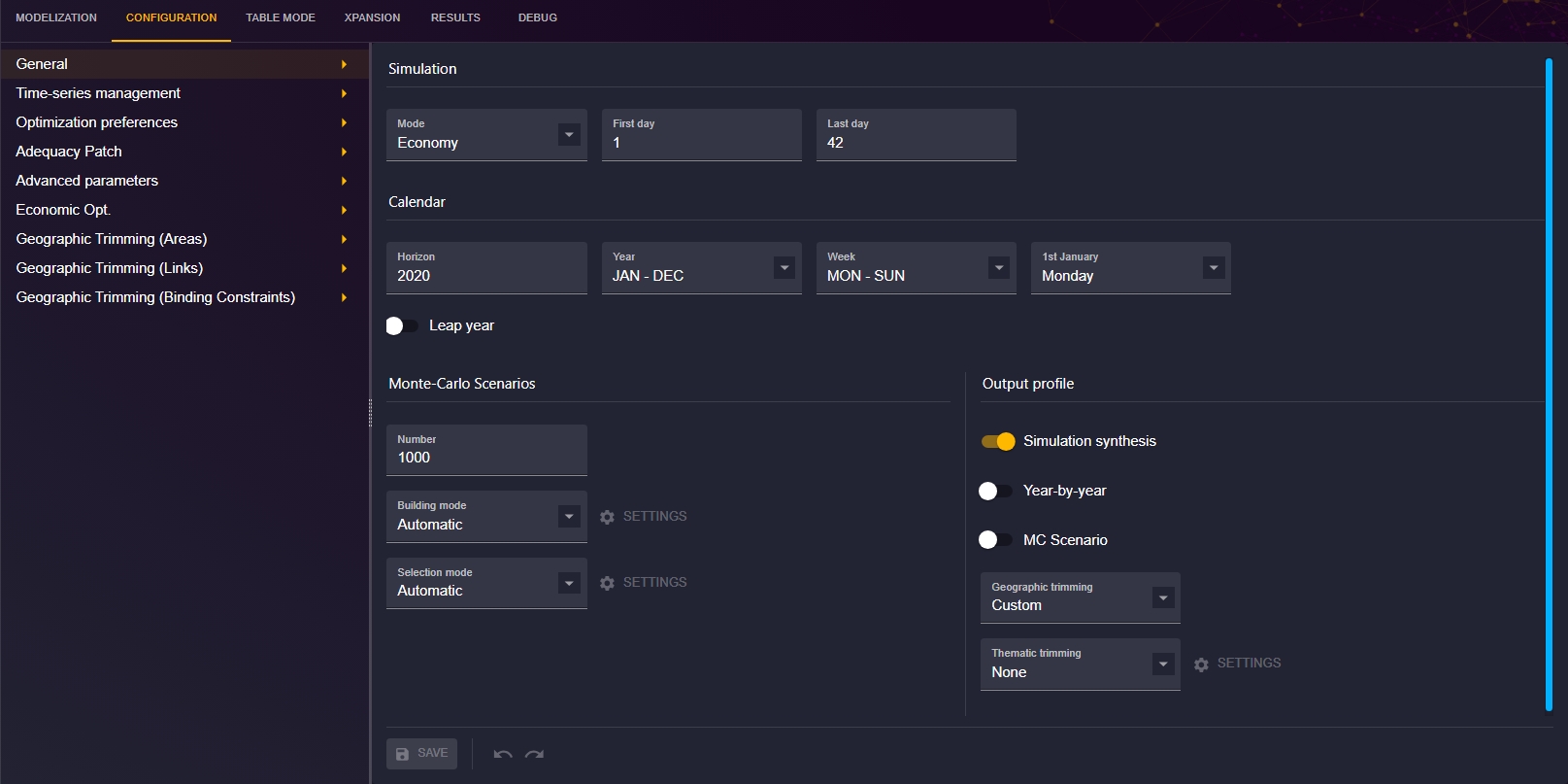Click the SAVE button
1568x784 pixels.
pyautogui.click(x=421, y=754)
